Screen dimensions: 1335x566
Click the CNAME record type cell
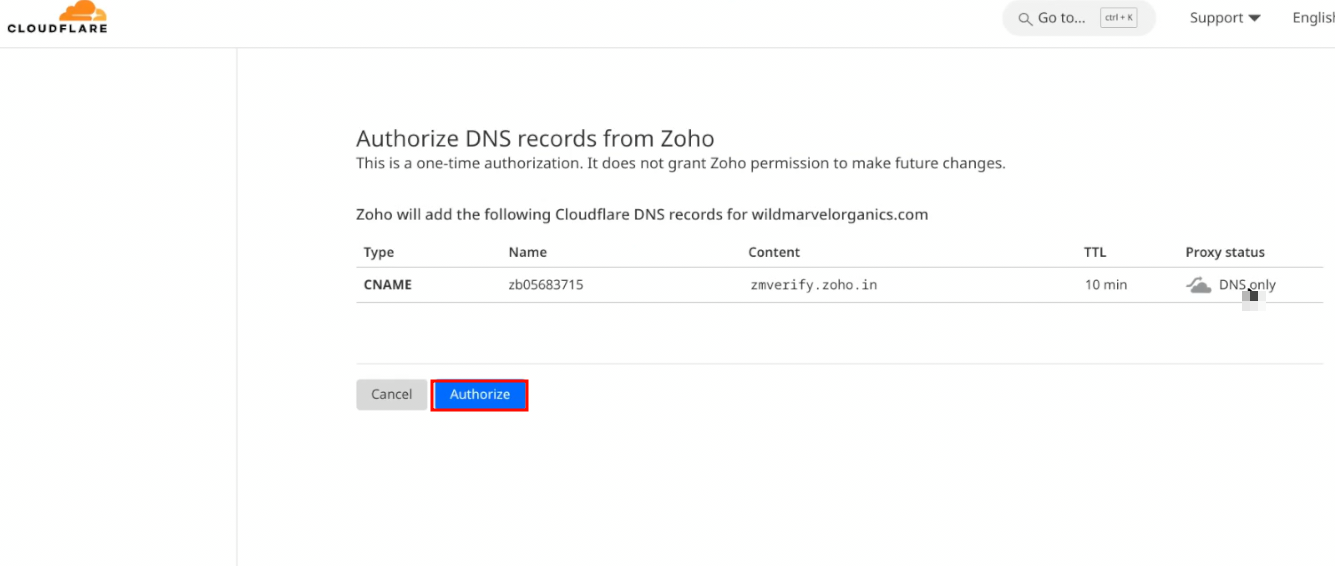(x=387, y=285)
